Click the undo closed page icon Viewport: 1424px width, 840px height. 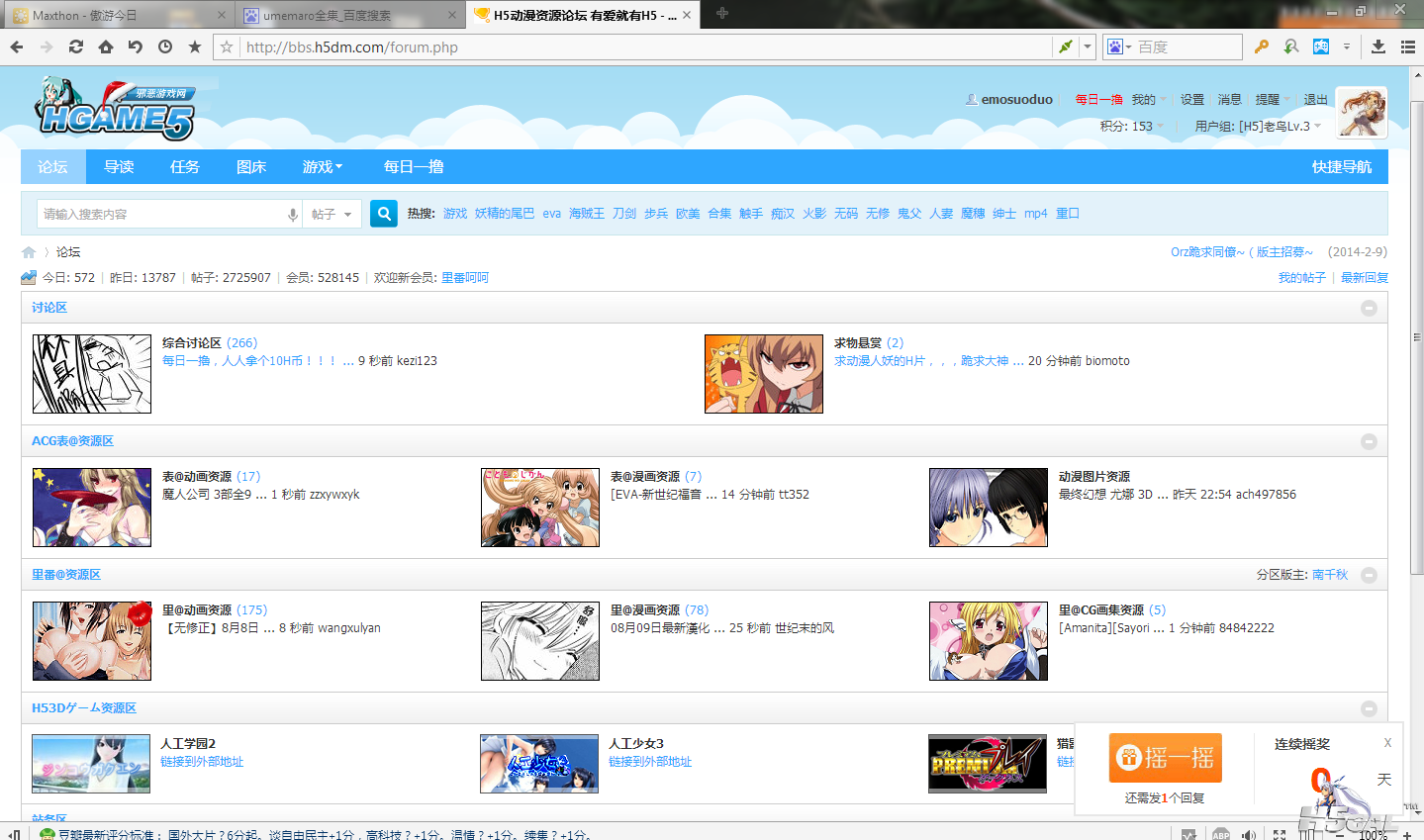(x=136, y=47)
